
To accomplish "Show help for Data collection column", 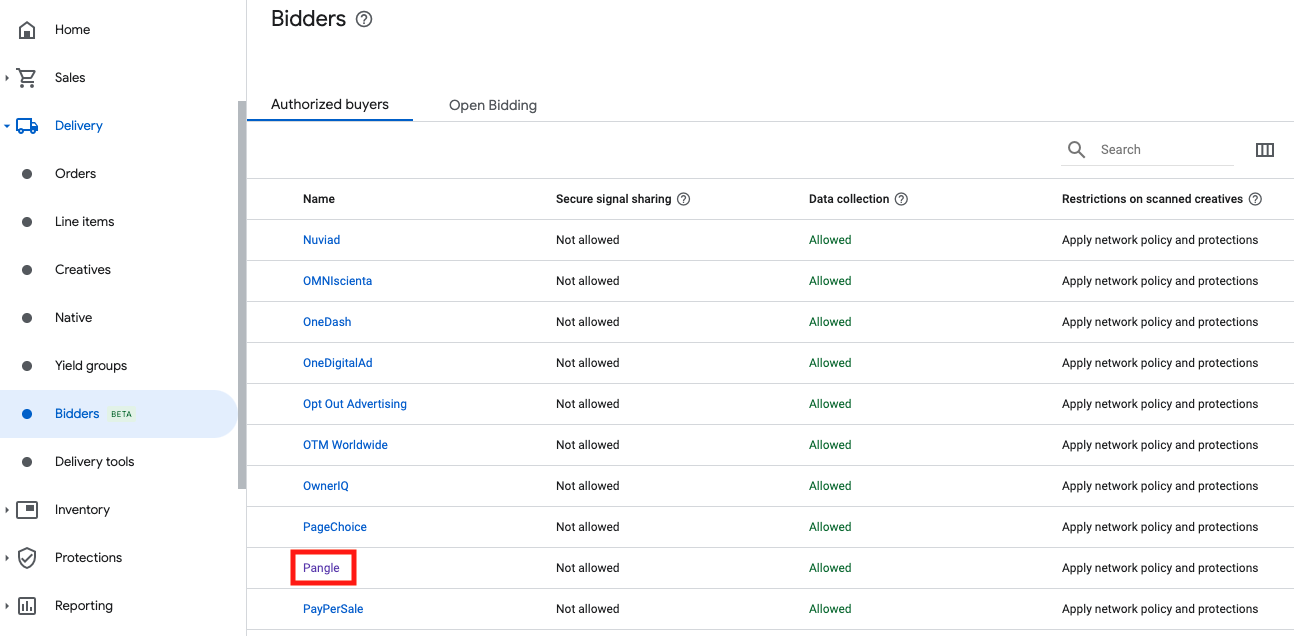I will 901,199.
